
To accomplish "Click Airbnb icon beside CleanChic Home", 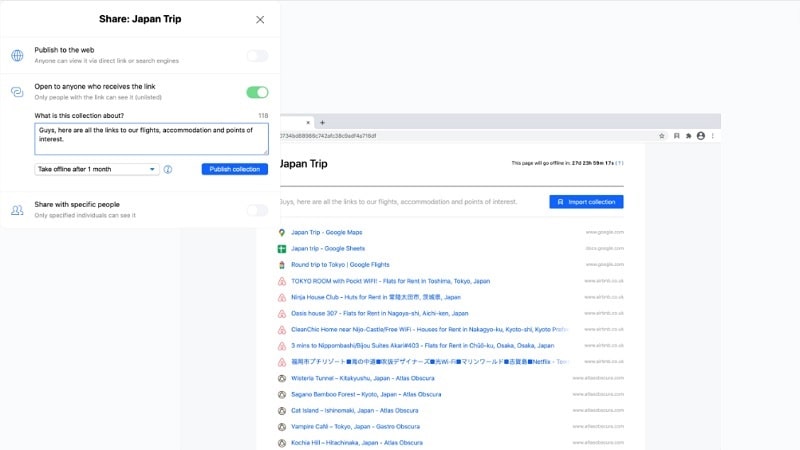I will [x=282, y=330].
